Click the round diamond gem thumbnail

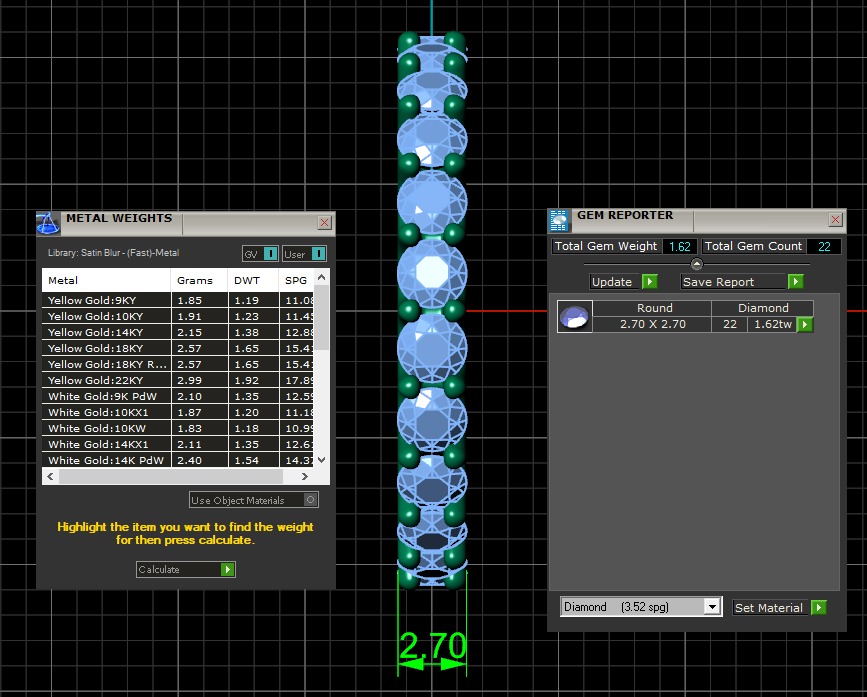coord(574,317)
